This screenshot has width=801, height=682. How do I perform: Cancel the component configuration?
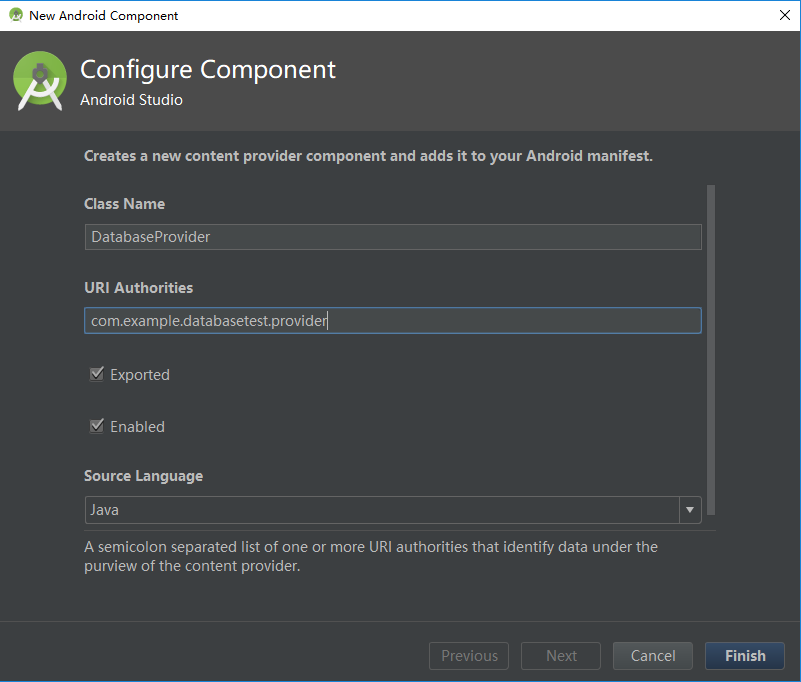pyautogui.click(x=653, y=656)
